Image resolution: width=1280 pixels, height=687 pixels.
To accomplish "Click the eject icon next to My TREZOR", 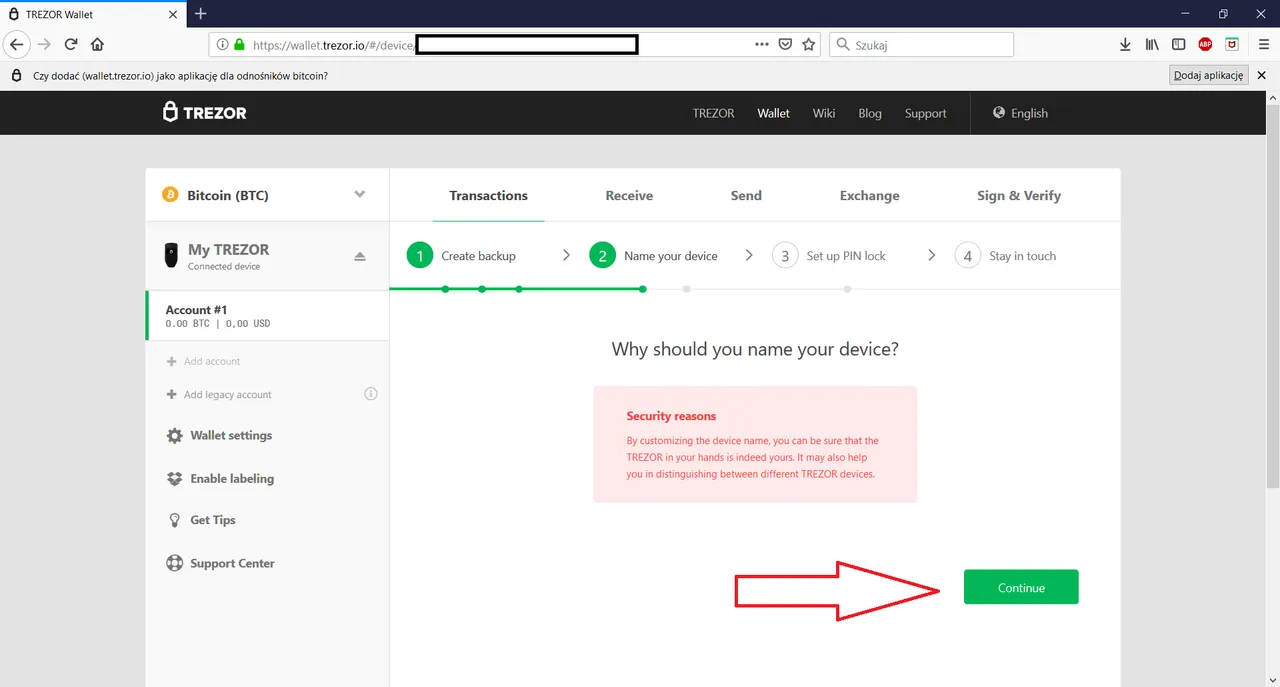I will 360,257.
